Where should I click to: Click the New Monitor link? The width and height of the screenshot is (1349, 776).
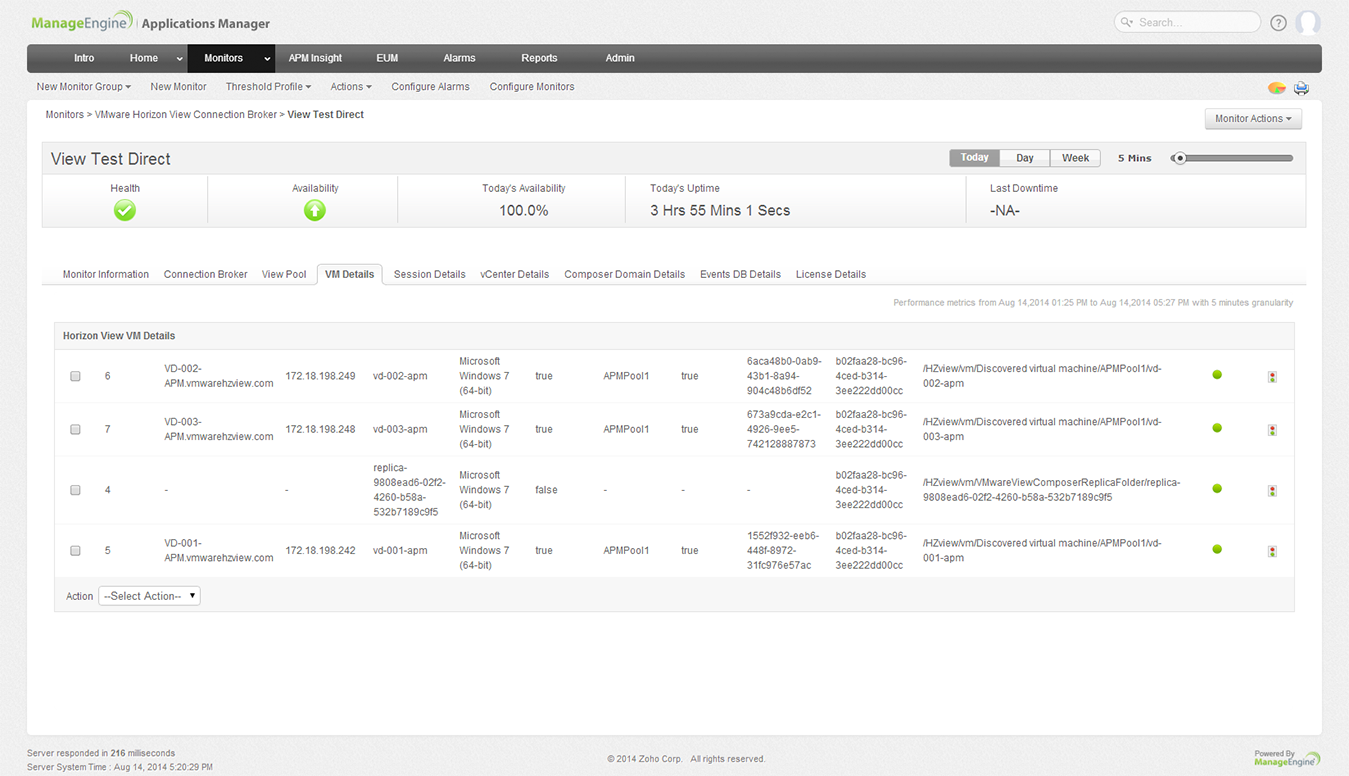[x=179, y=87]
